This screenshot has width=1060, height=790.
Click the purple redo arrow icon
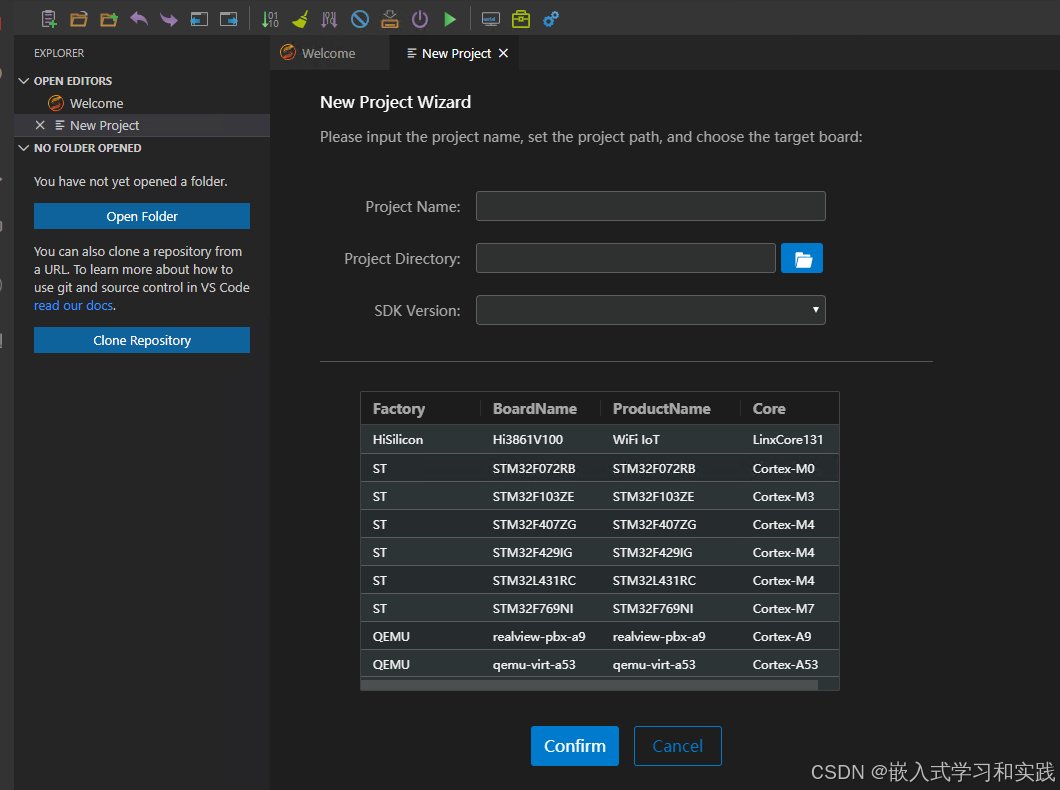169,19
